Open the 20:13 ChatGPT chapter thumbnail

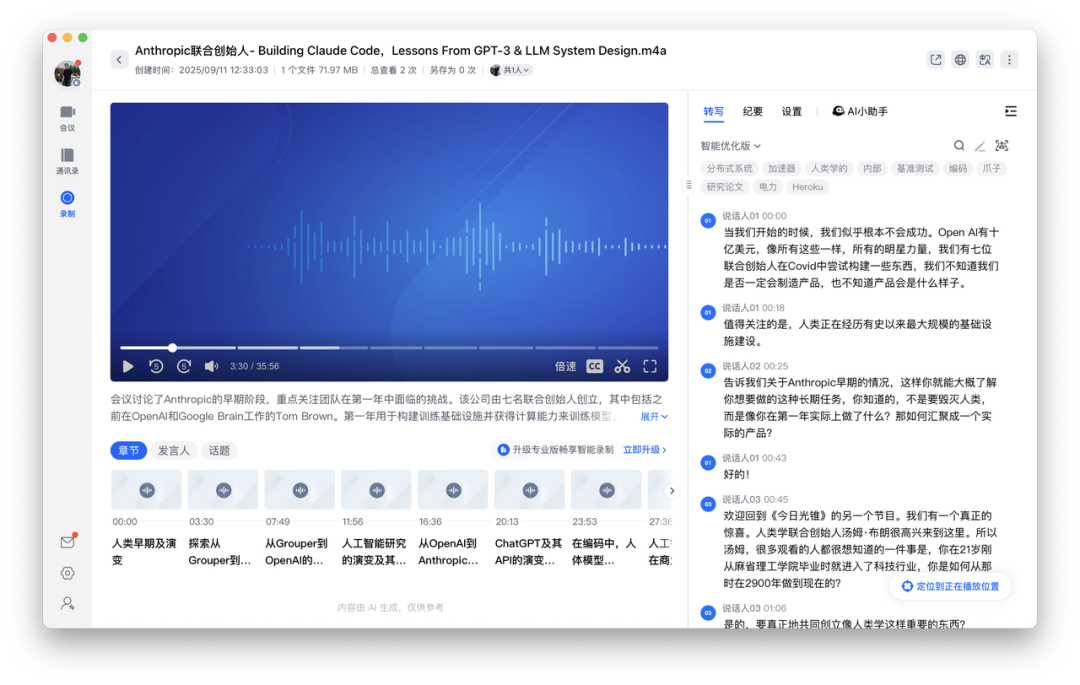pyautogui.click(x=530, y=490)
